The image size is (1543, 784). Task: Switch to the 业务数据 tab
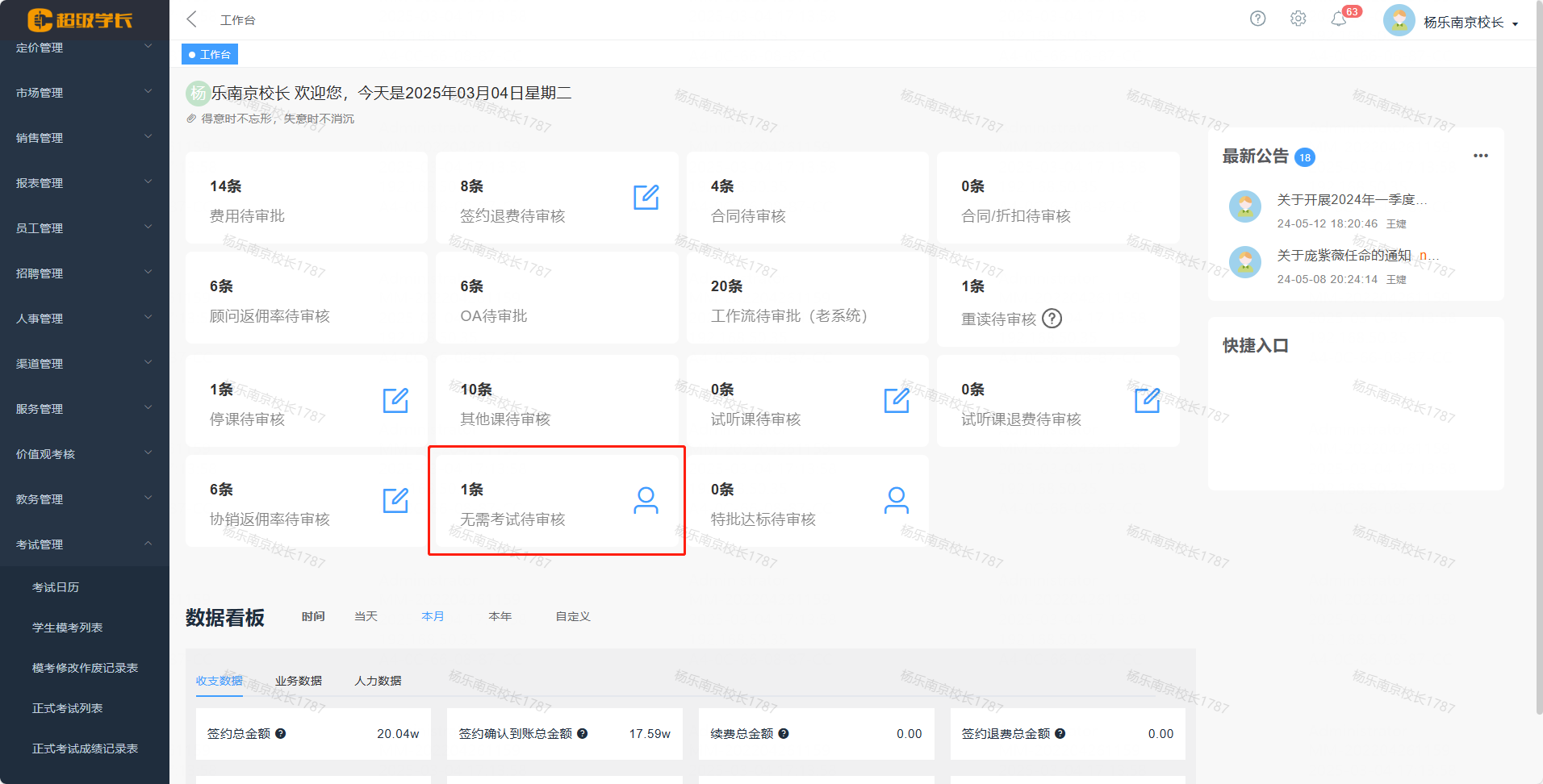297,680
